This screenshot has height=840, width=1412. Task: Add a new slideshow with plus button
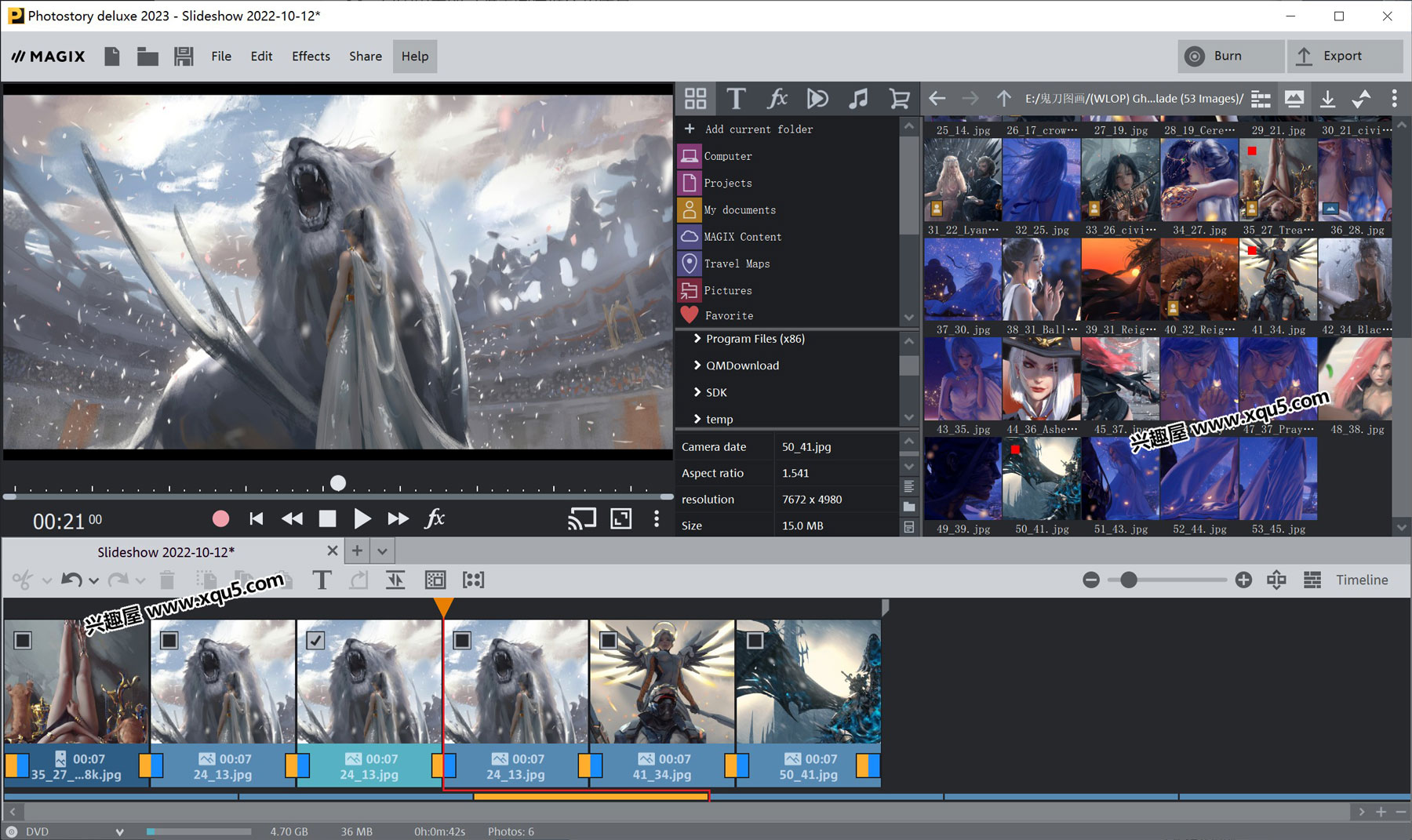click(357, 551)
